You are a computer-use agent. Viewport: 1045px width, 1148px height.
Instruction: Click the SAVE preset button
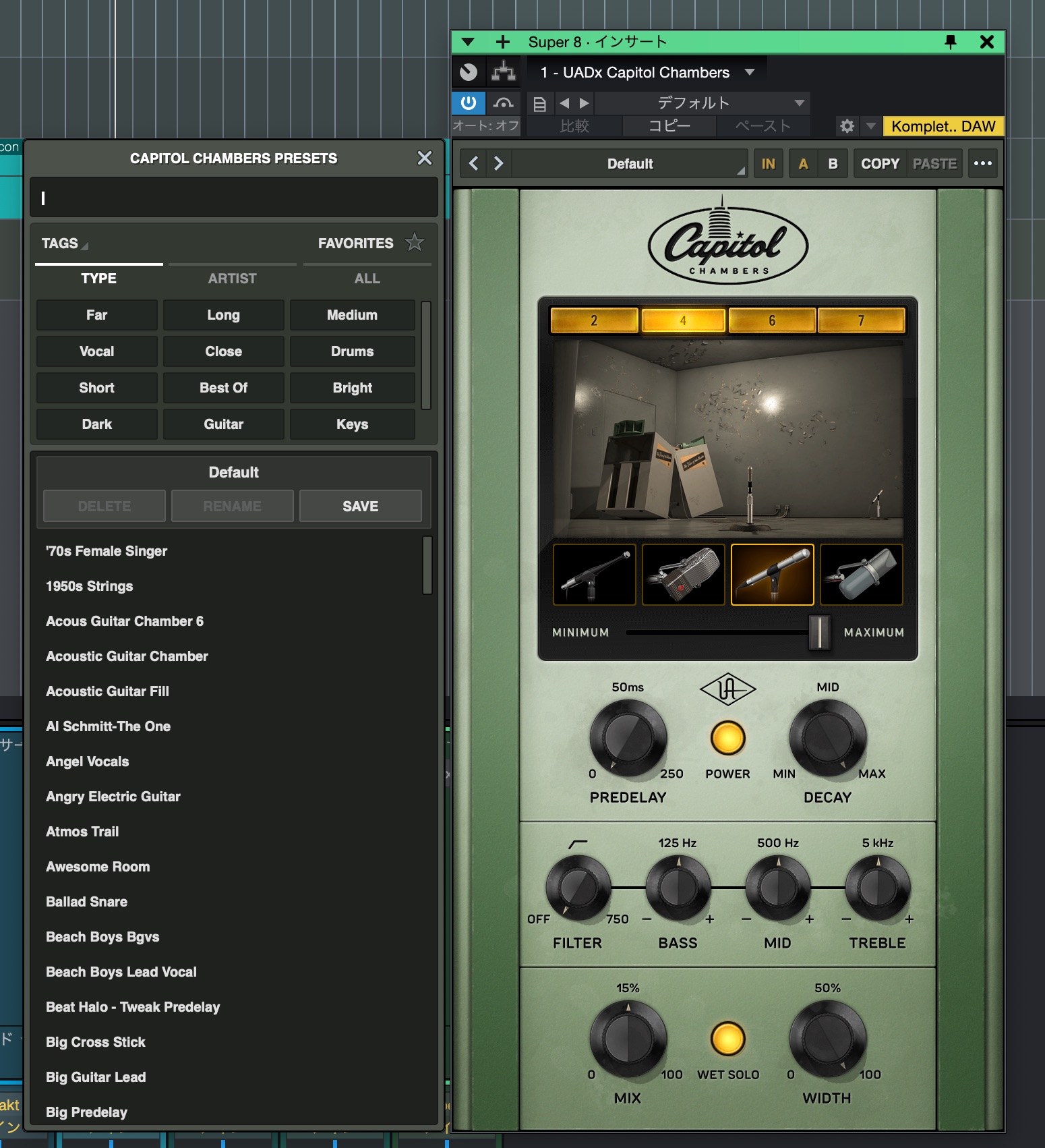pos(360,506)
